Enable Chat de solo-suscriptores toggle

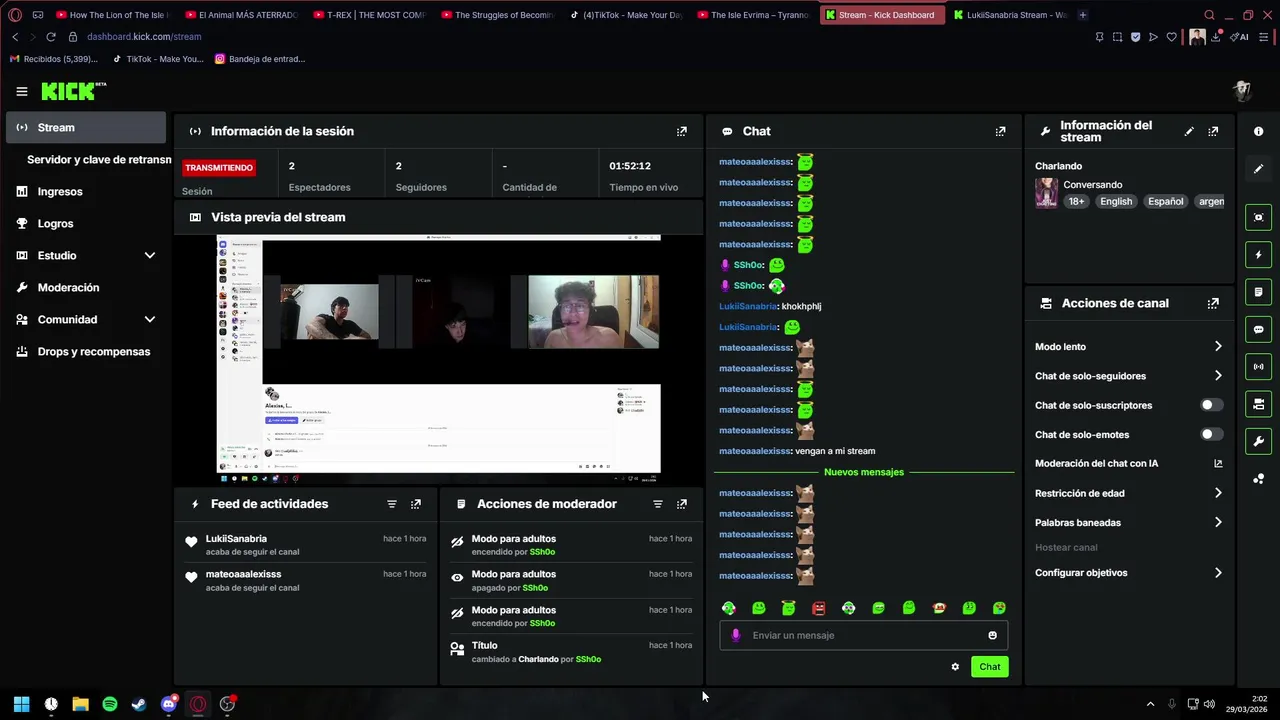point(1211,405)
